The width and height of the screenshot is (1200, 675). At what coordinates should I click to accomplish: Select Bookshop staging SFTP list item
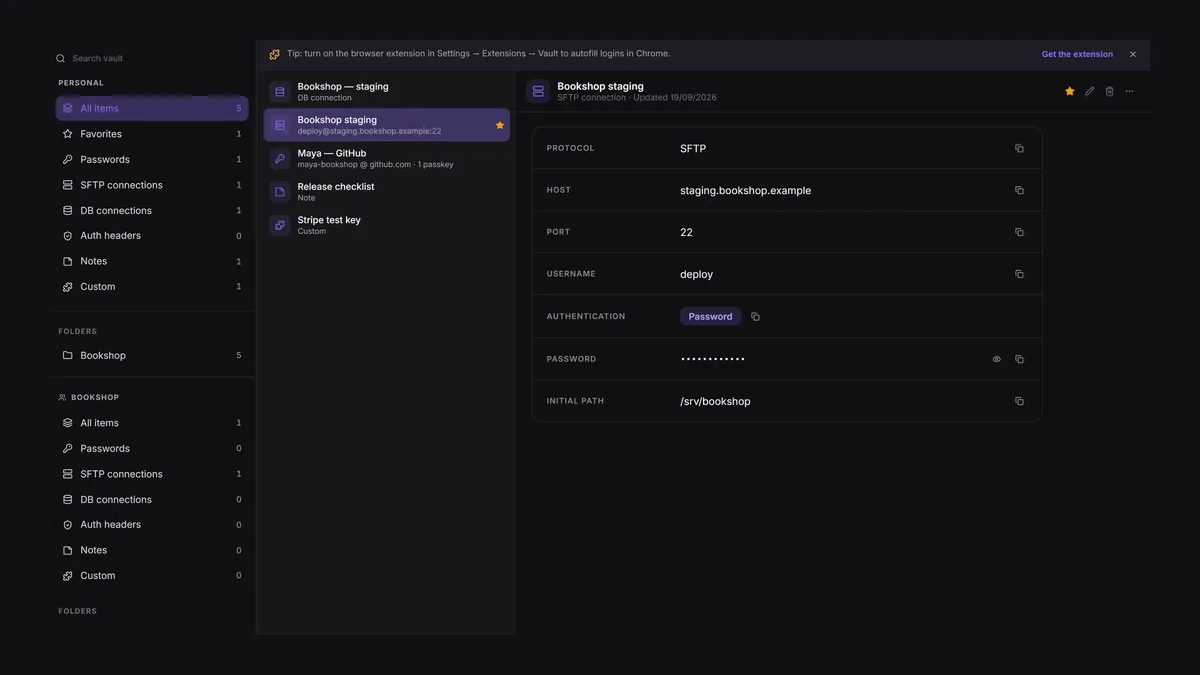point(387,125)
